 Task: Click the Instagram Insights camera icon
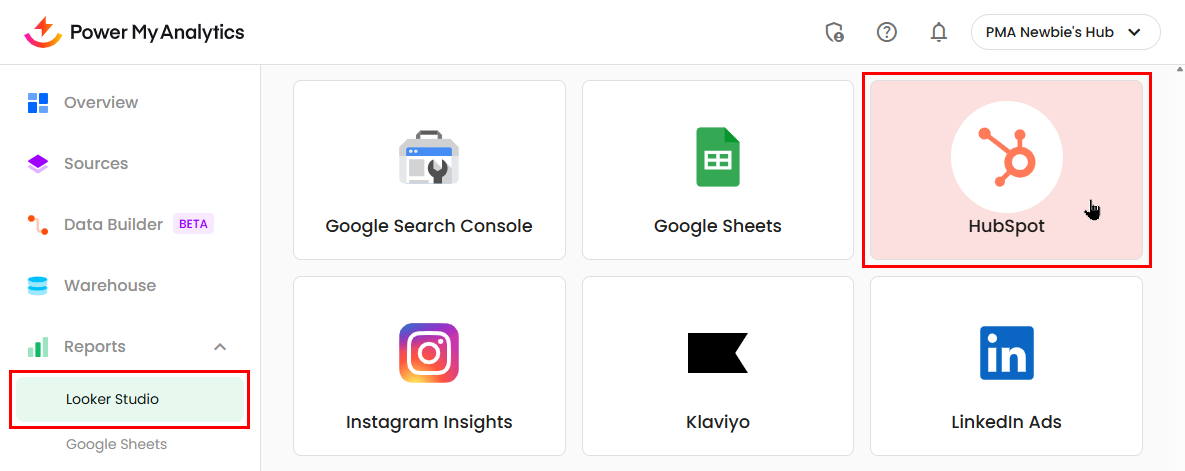pyautogui.click(x=429, y=352)
